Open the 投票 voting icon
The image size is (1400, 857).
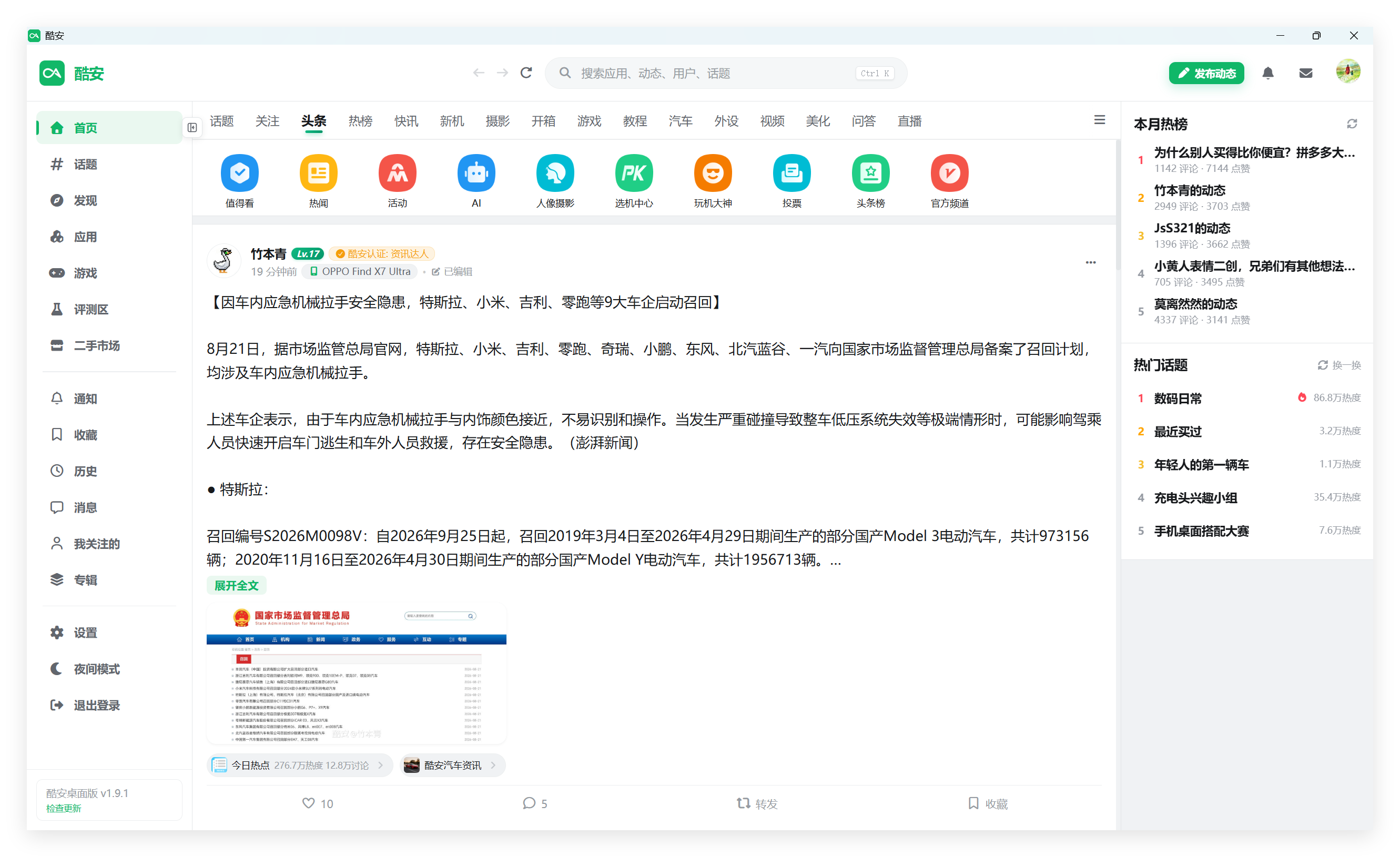792,172
